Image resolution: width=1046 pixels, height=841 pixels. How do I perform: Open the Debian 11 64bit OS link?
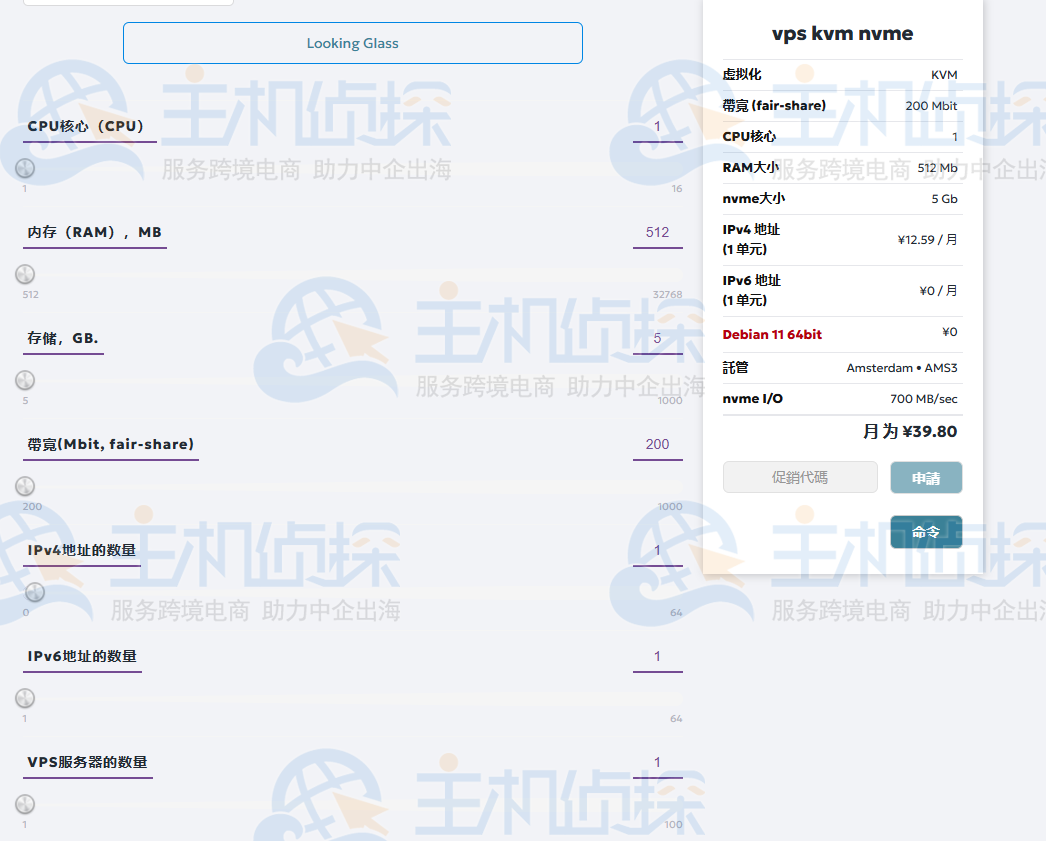772,334
